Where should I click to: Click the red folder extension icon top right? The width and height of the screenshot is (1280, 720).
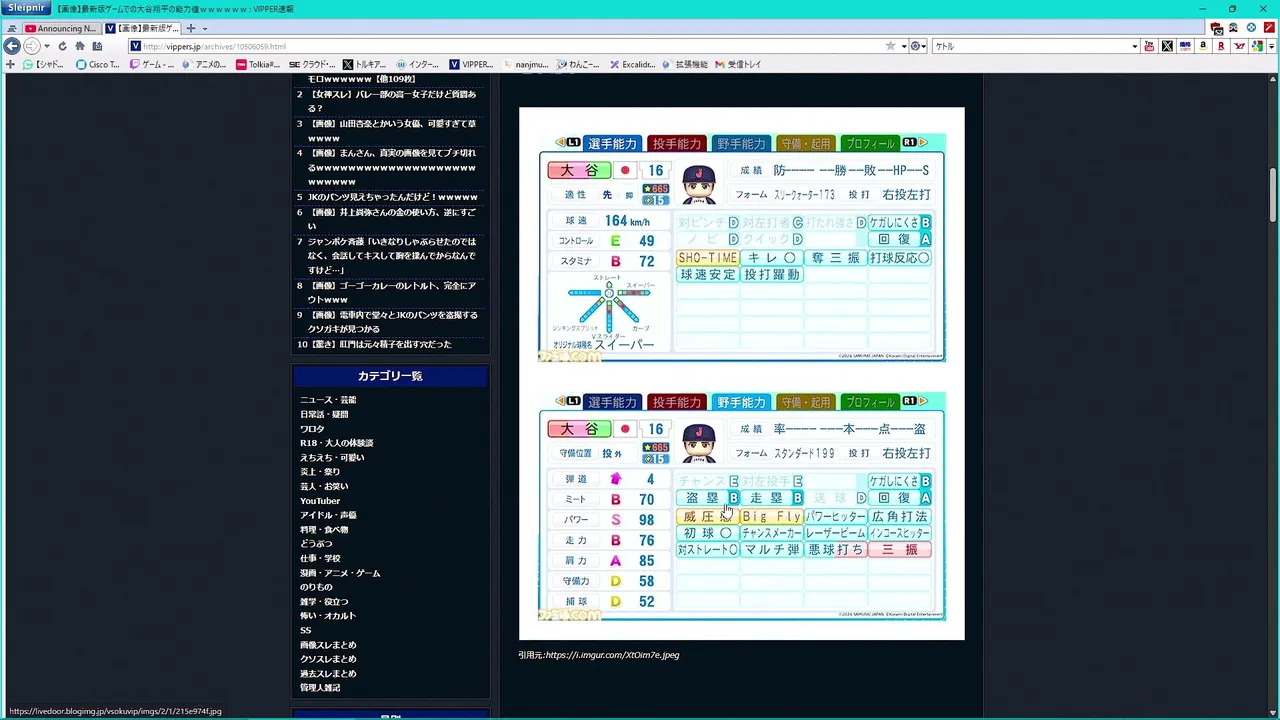(1217, 28)
